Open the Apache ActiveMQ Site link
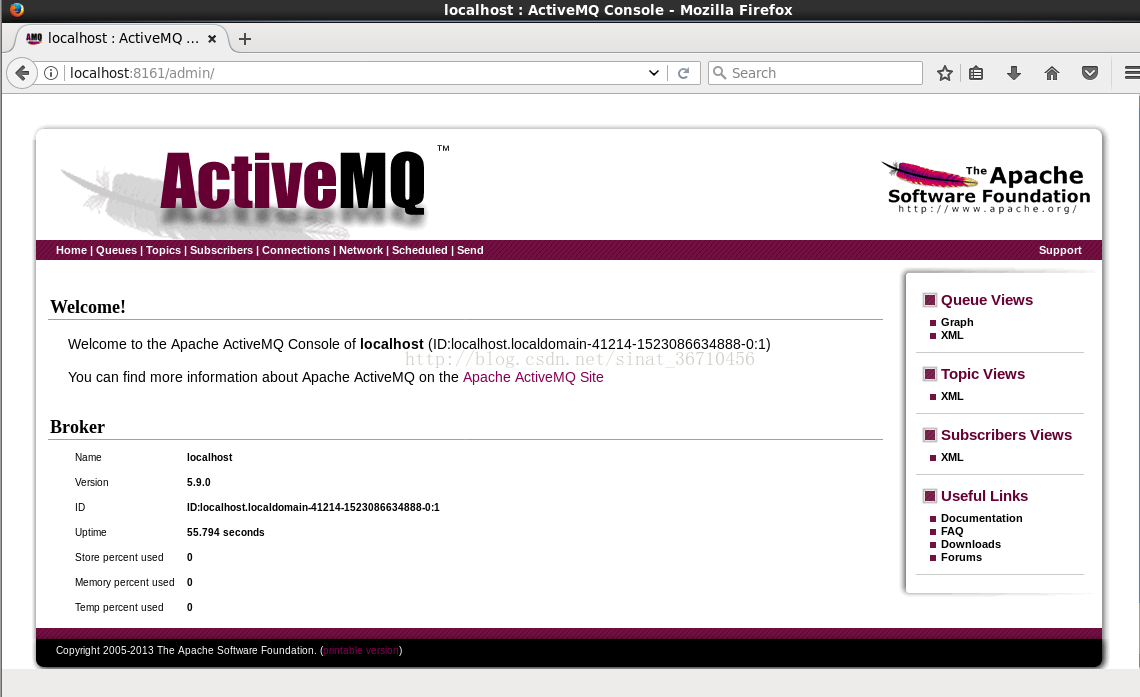 click(x=533, y=377)
